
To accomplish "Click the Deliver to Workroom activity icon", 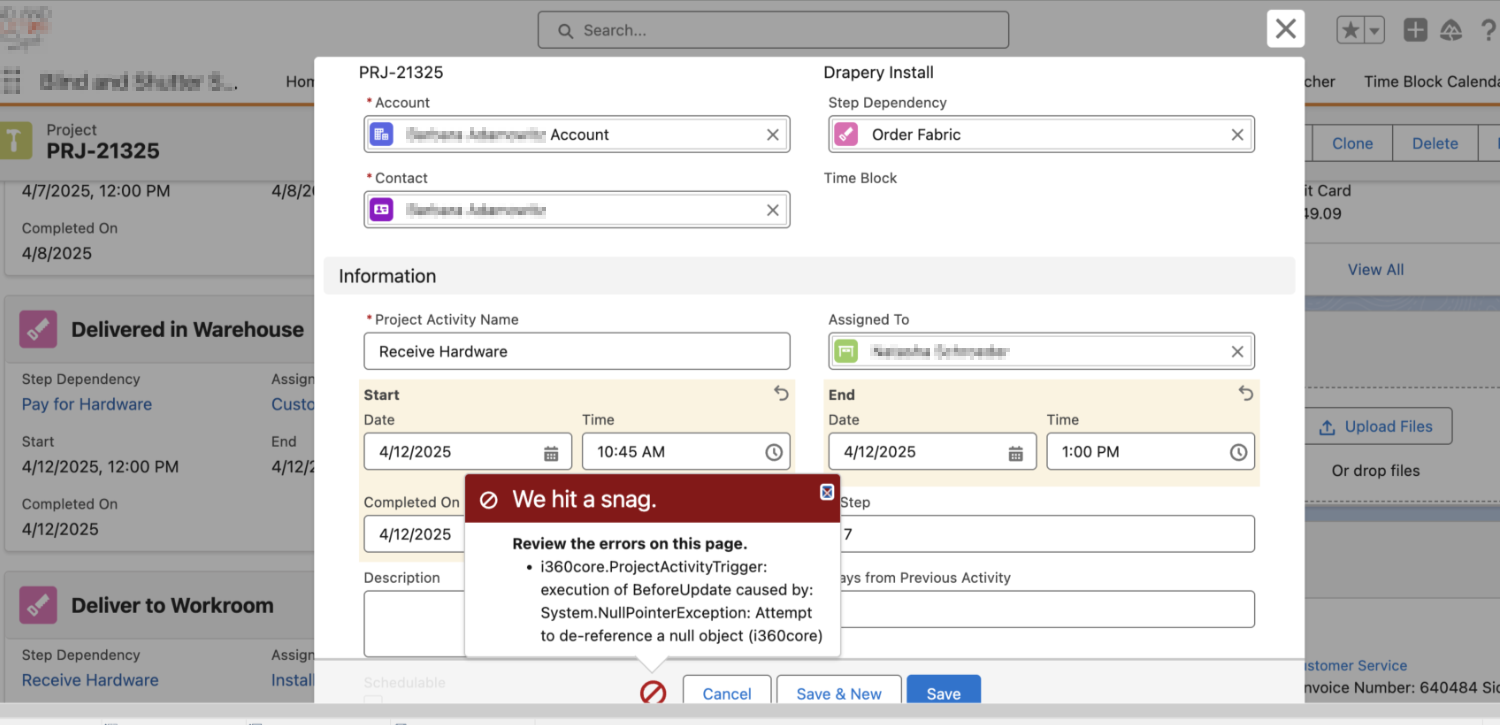I will [38, 605].
